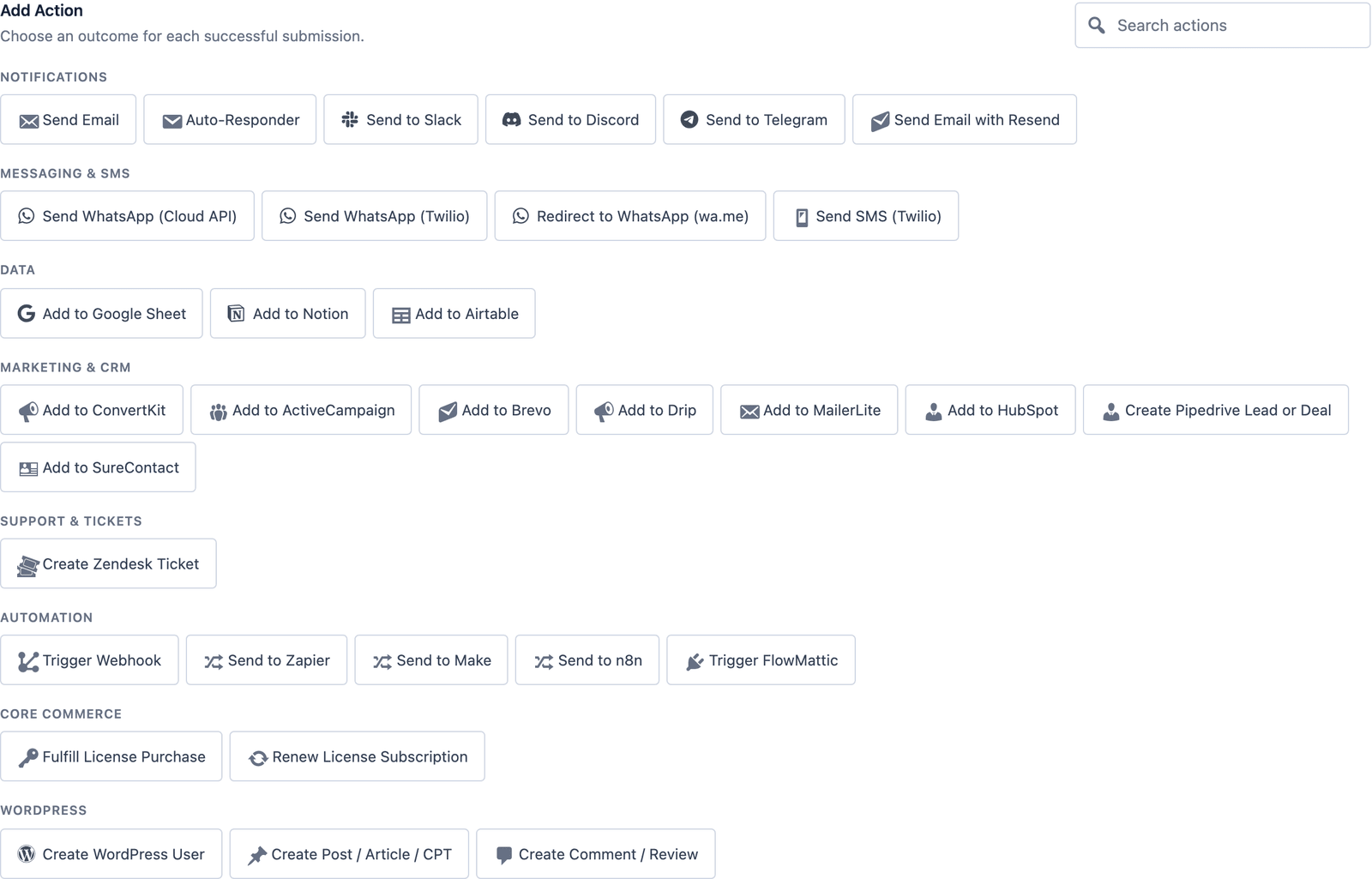
Task: Focus the Search actions field
Action: click(x=1223, y=26)
